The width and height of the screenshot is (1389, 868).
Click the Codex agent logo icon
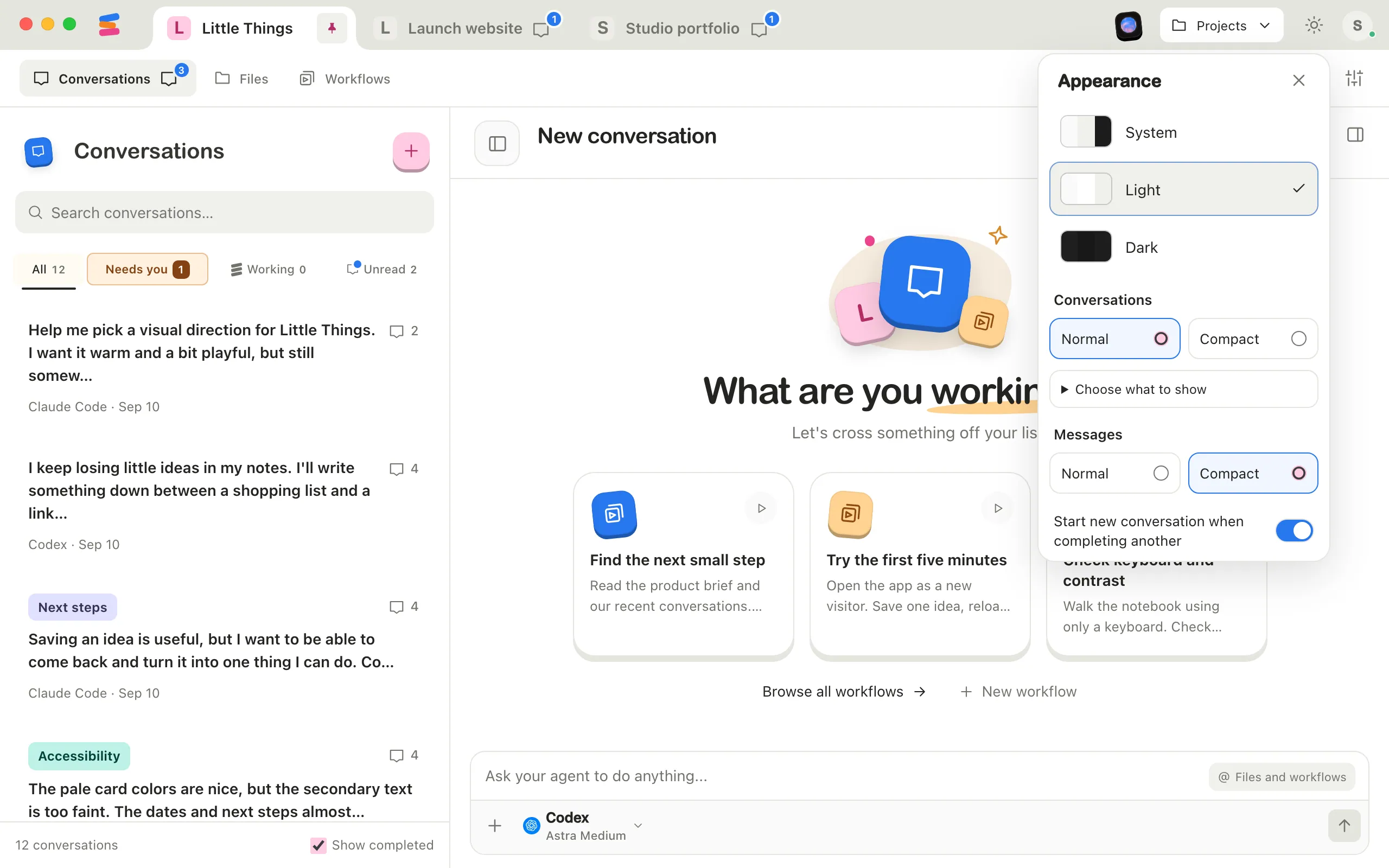point(532,826)
